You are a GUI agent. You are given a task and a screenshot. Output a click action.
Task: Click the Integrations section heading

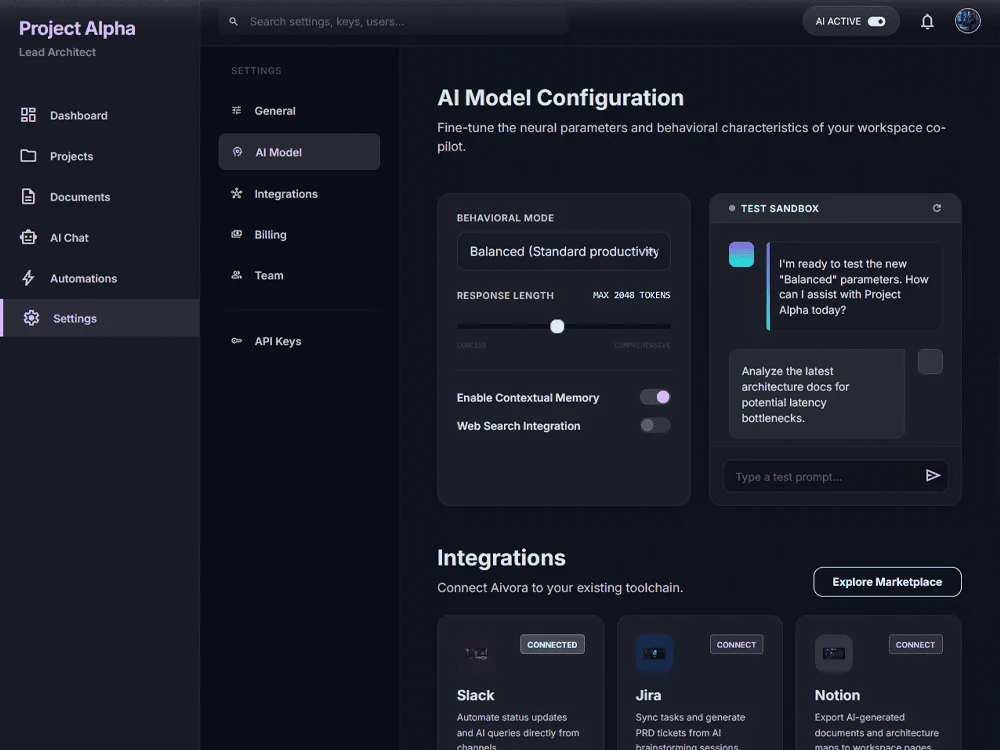point(501,557)
